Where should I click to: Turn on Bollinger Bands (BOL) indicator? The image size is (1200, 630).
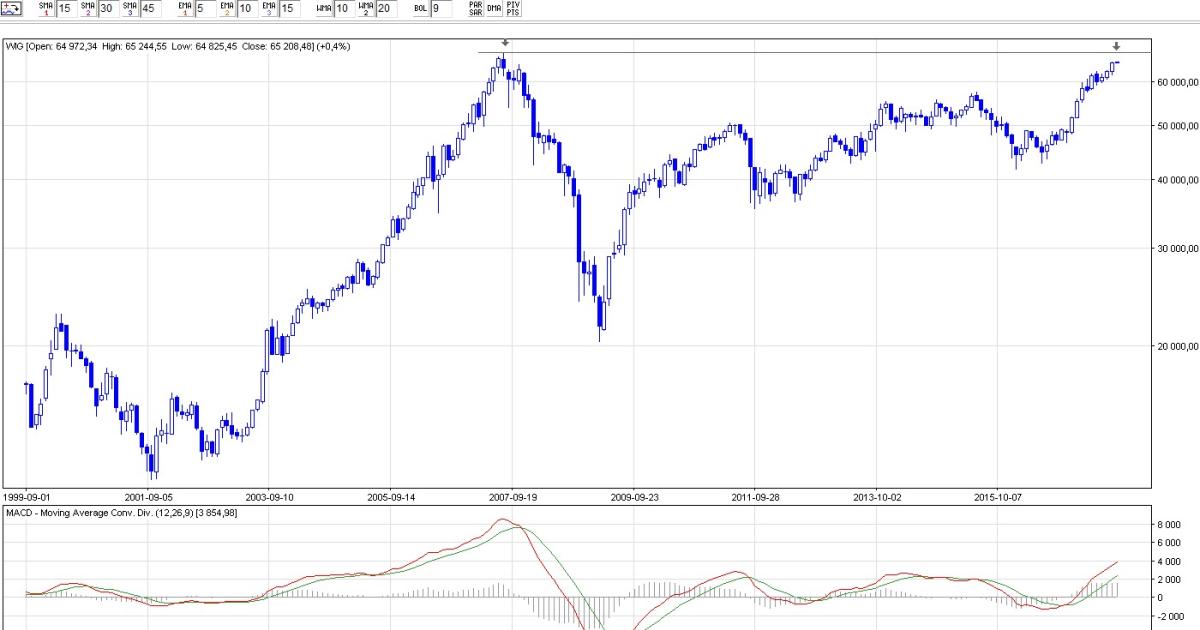[421, 9]
